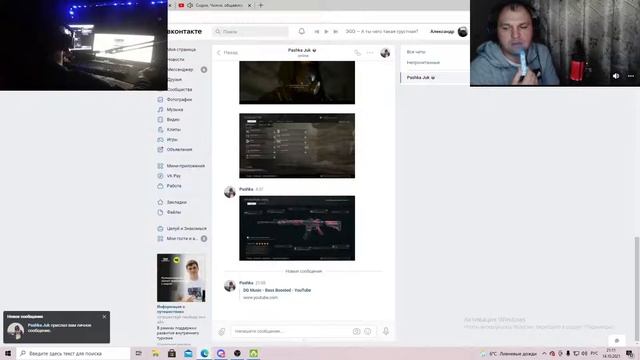Close the active browser tab
The width and height of the screenshot is (640, 360).
pyautogui.click(x=249, y=5)
